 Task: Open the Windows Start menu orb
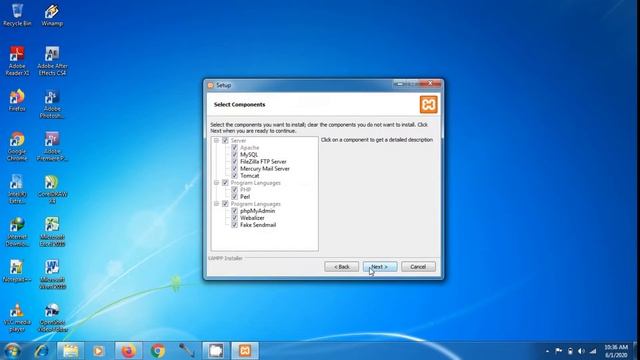12,351
